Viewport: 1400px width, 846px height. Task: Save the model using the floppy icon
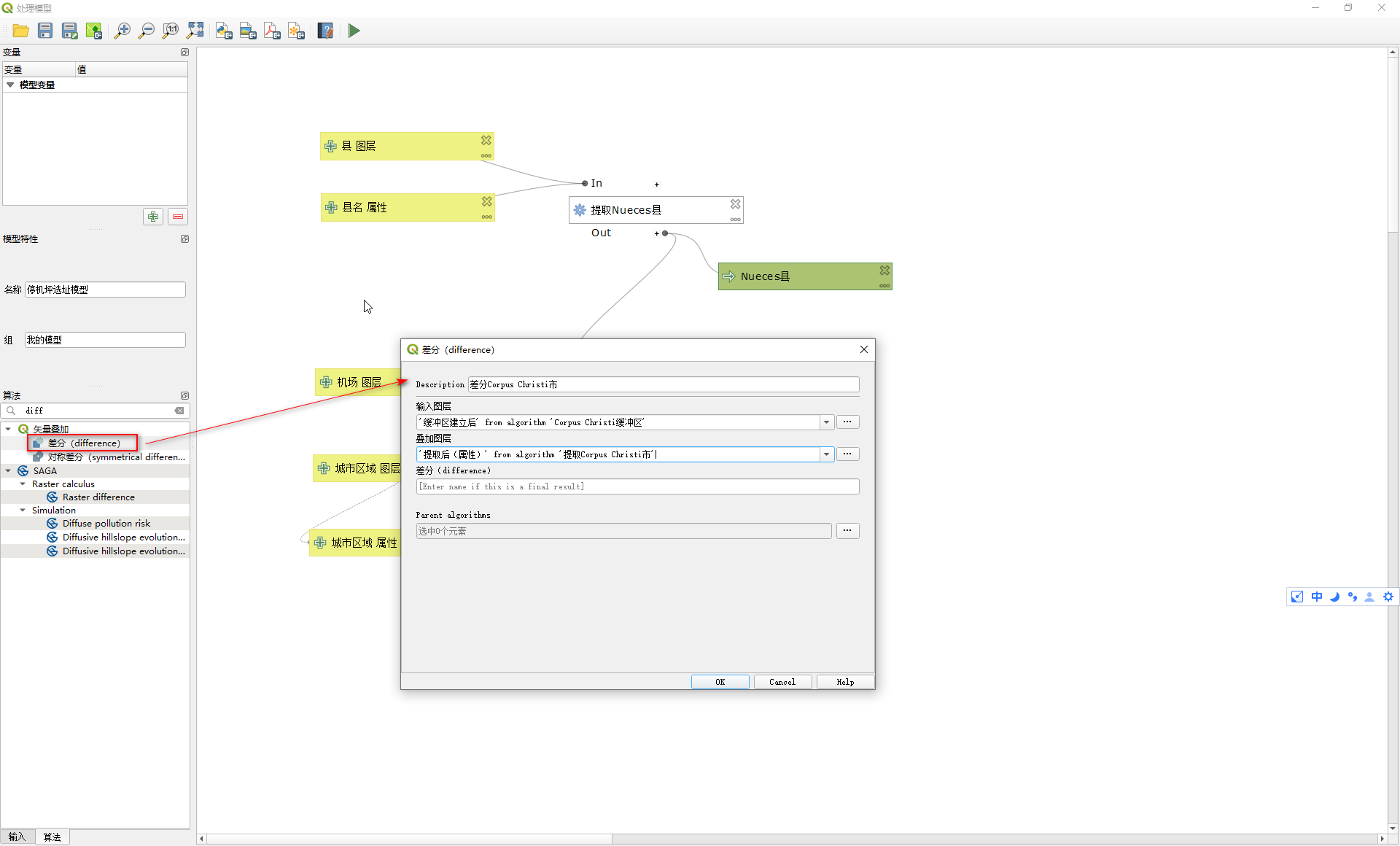click(45, 31)
